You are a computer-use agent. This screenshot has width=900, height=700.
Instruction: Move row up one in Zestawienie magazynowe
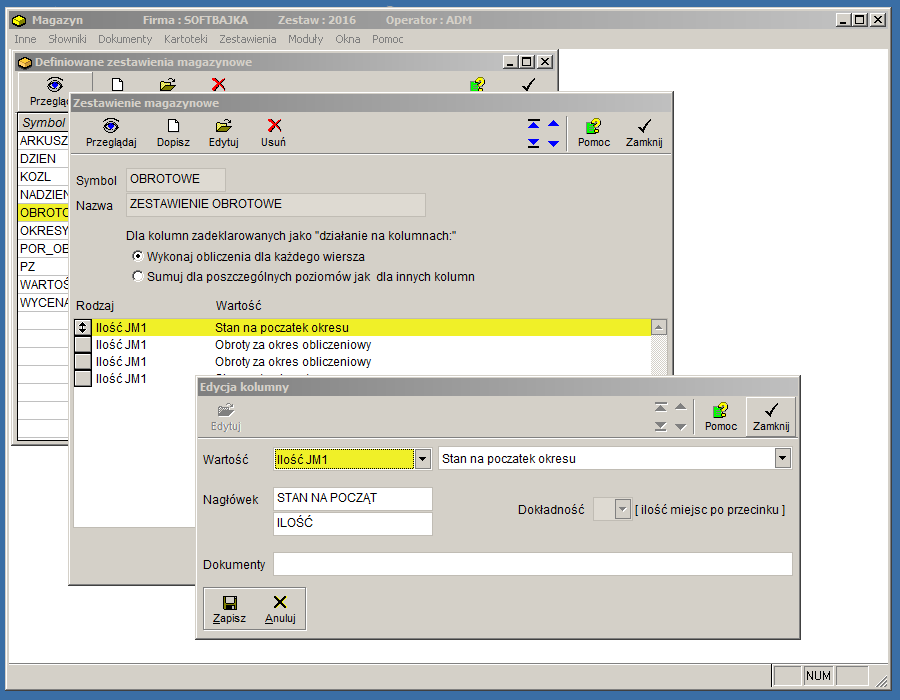(553, 124)
